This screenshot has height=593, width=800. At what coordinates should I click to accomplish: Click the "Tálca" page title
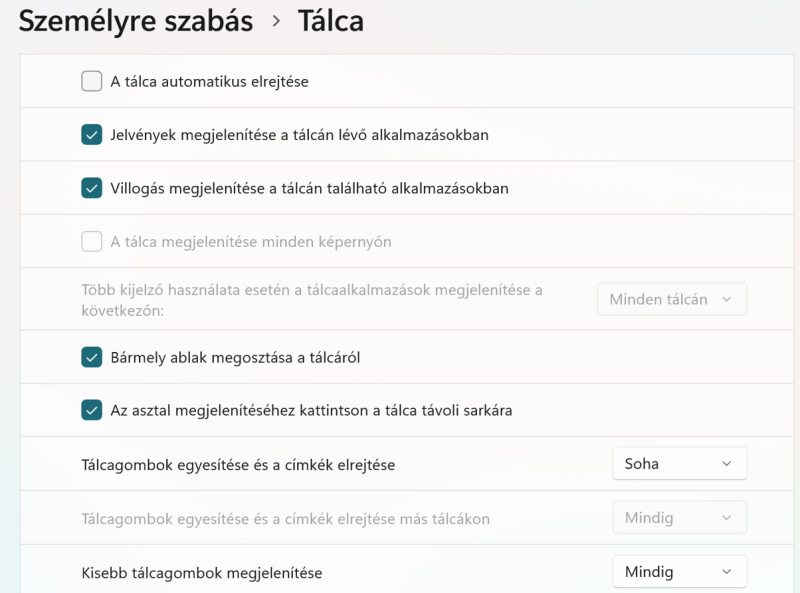click(x=331, y=21)
